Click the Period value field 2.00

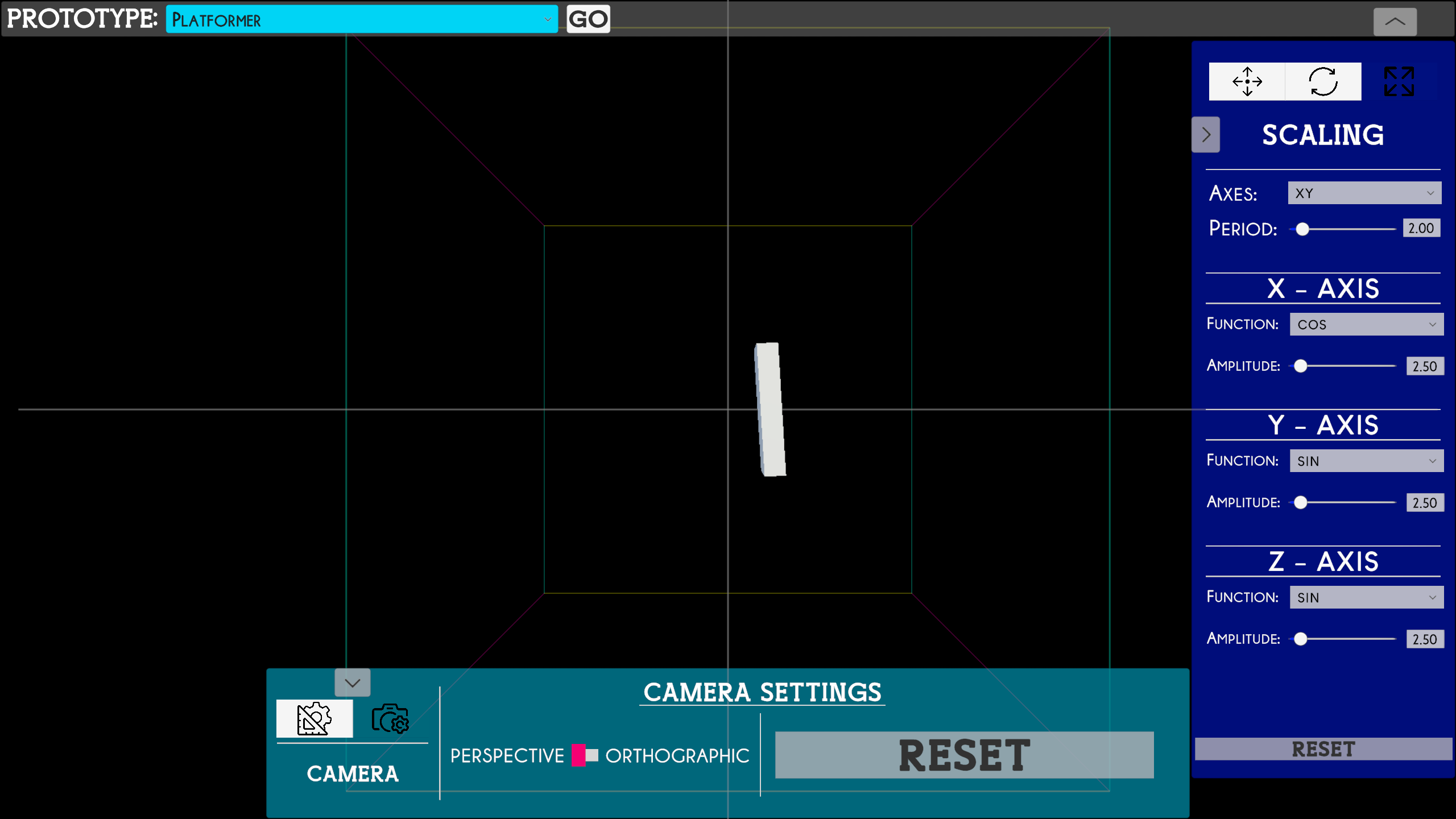[x=1421, y=228]
